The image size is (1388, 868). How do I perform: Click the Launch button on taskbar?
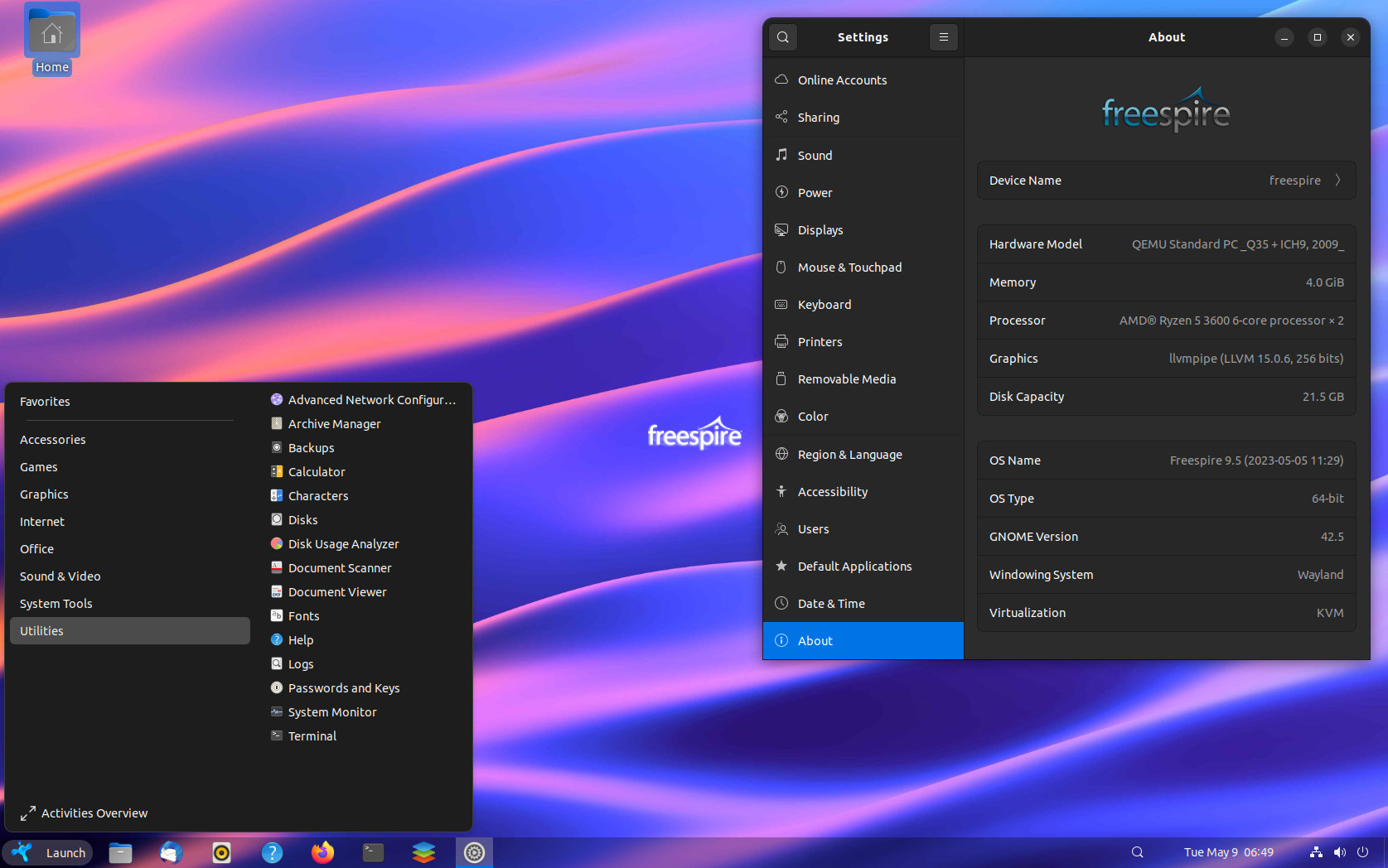pyautogui.click(x=48, y=852)
